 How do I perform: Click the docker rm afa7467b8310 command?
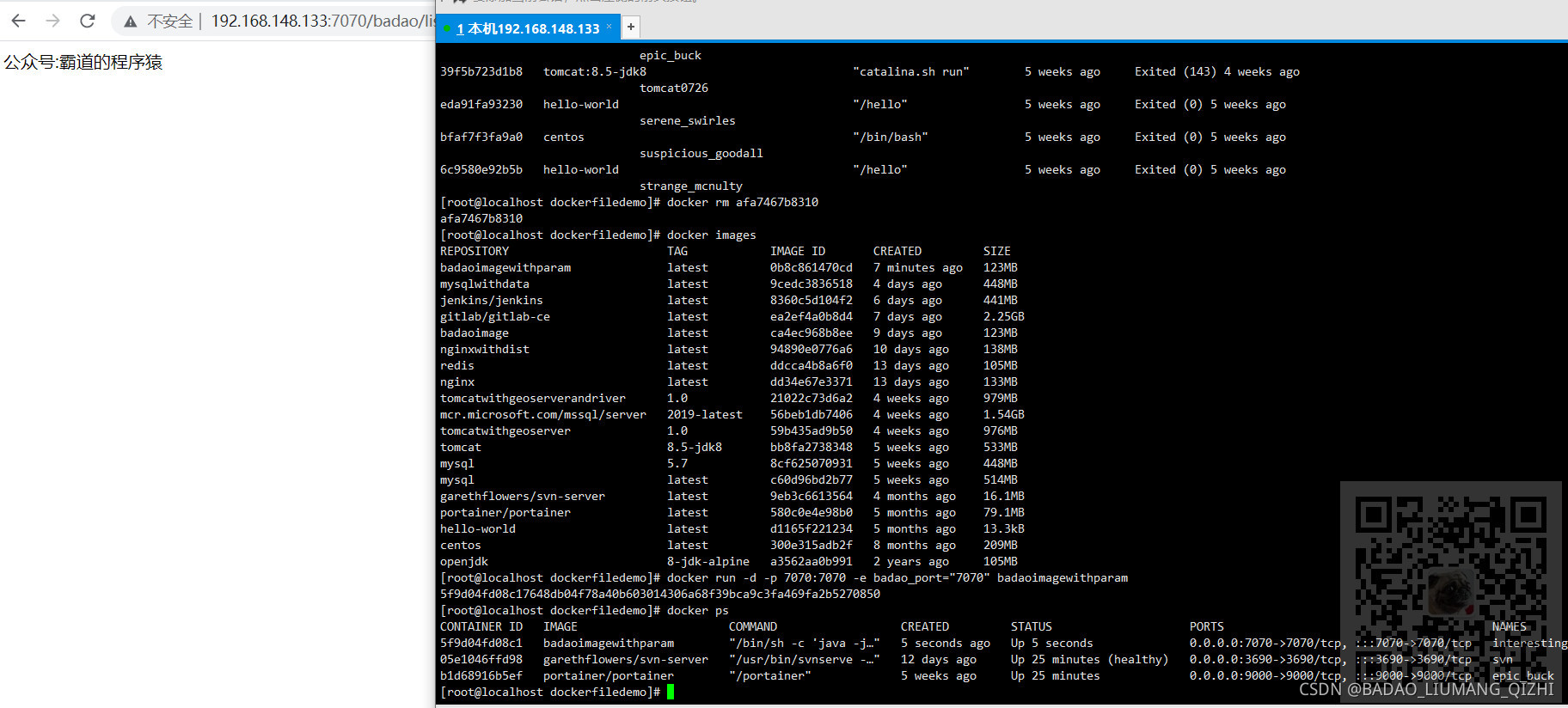(x=743, y=202)
